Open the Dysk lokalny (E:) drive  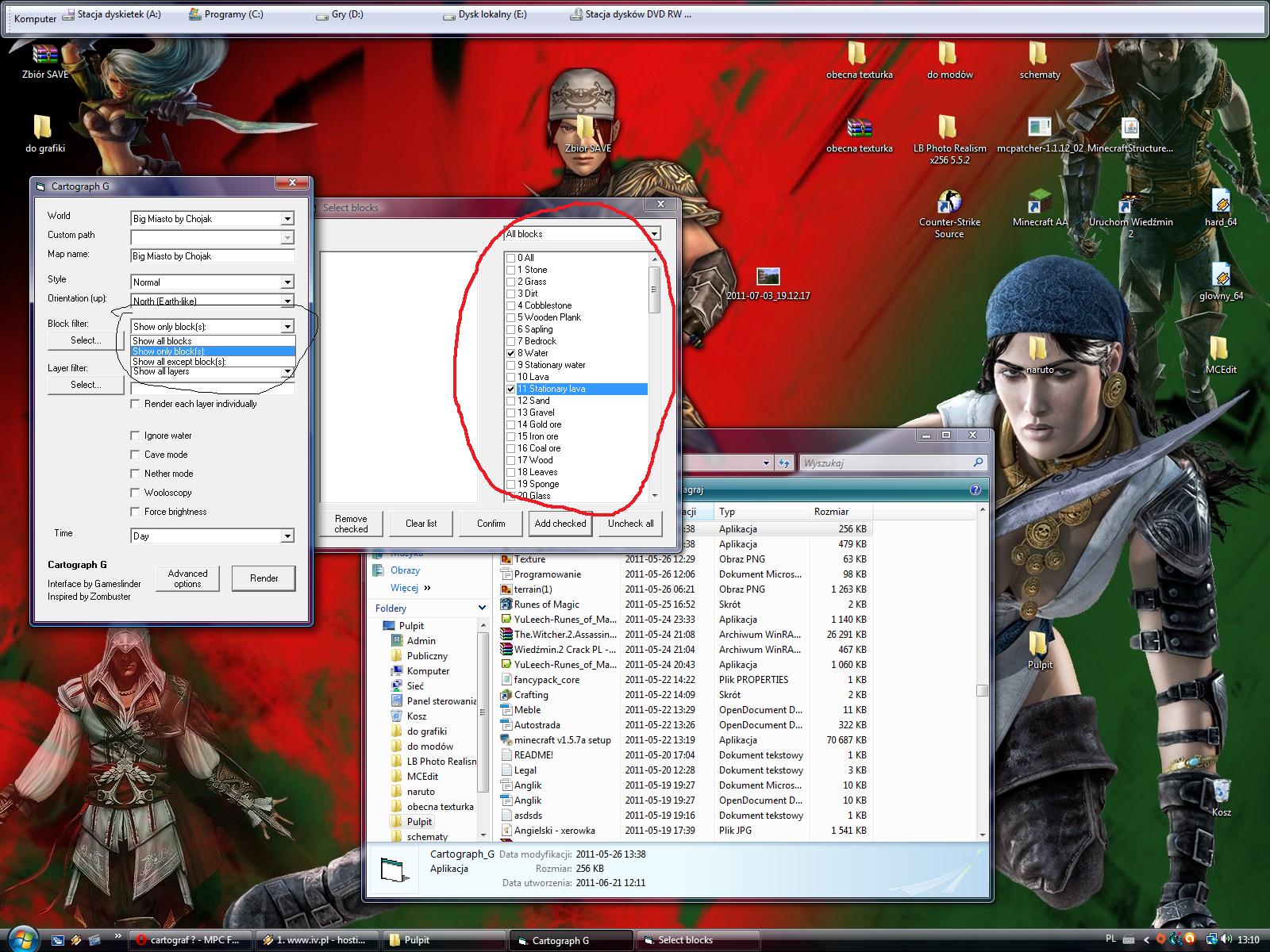click(484, 14)
